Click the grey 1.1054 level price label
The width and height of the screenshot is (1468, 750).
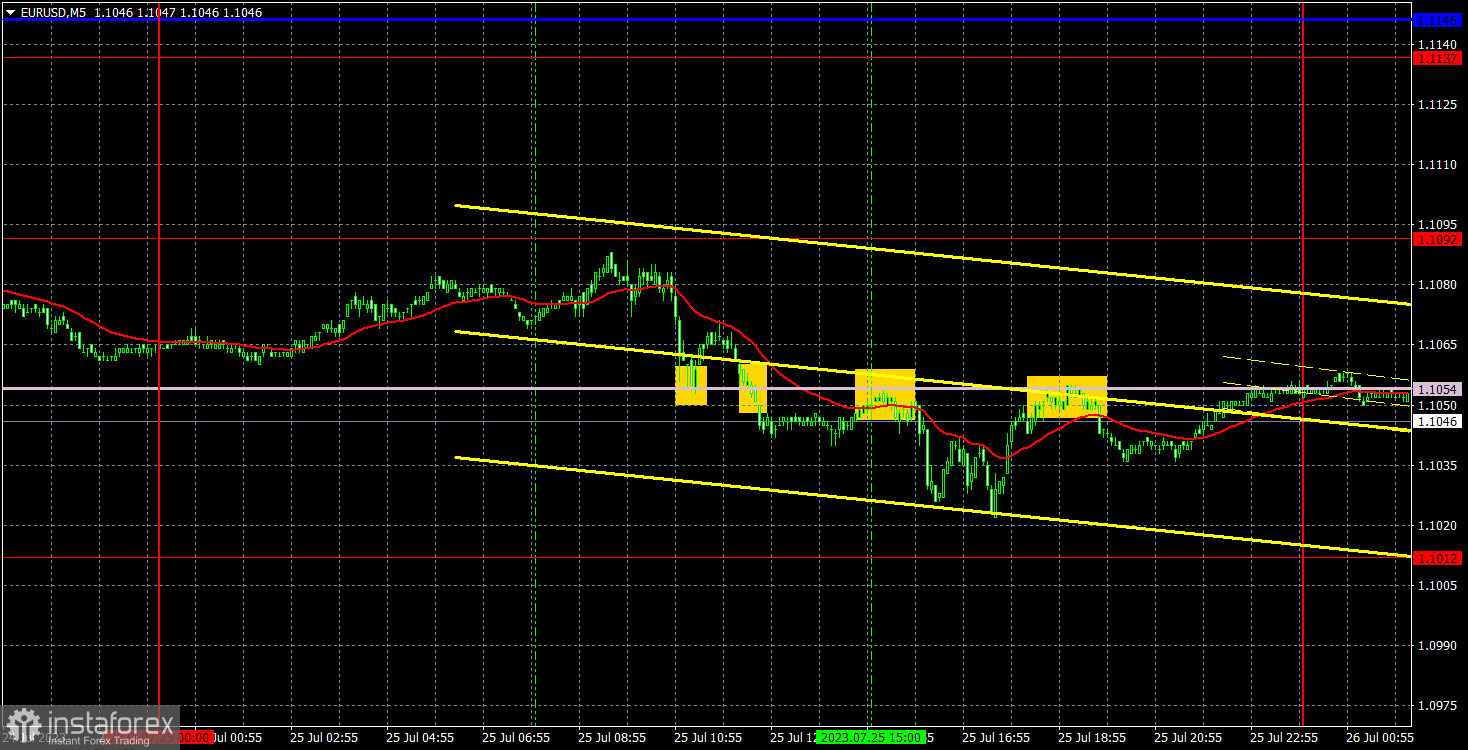(1438, 389)
